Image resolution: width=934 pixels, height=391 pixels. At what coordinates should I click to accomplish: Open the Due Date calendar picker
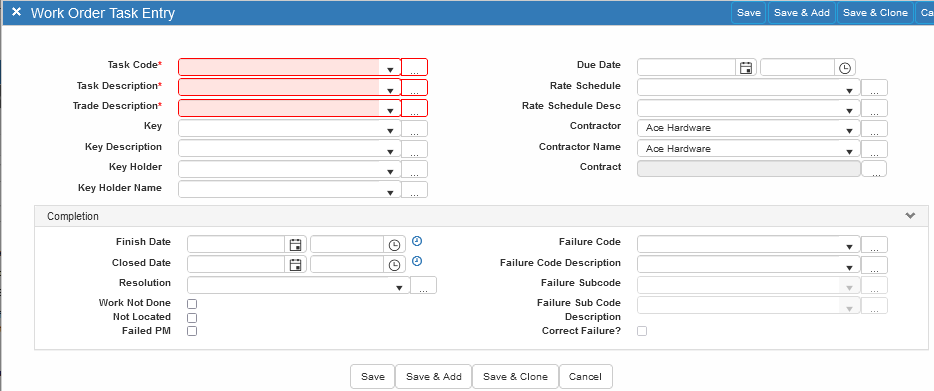point(746,67)
